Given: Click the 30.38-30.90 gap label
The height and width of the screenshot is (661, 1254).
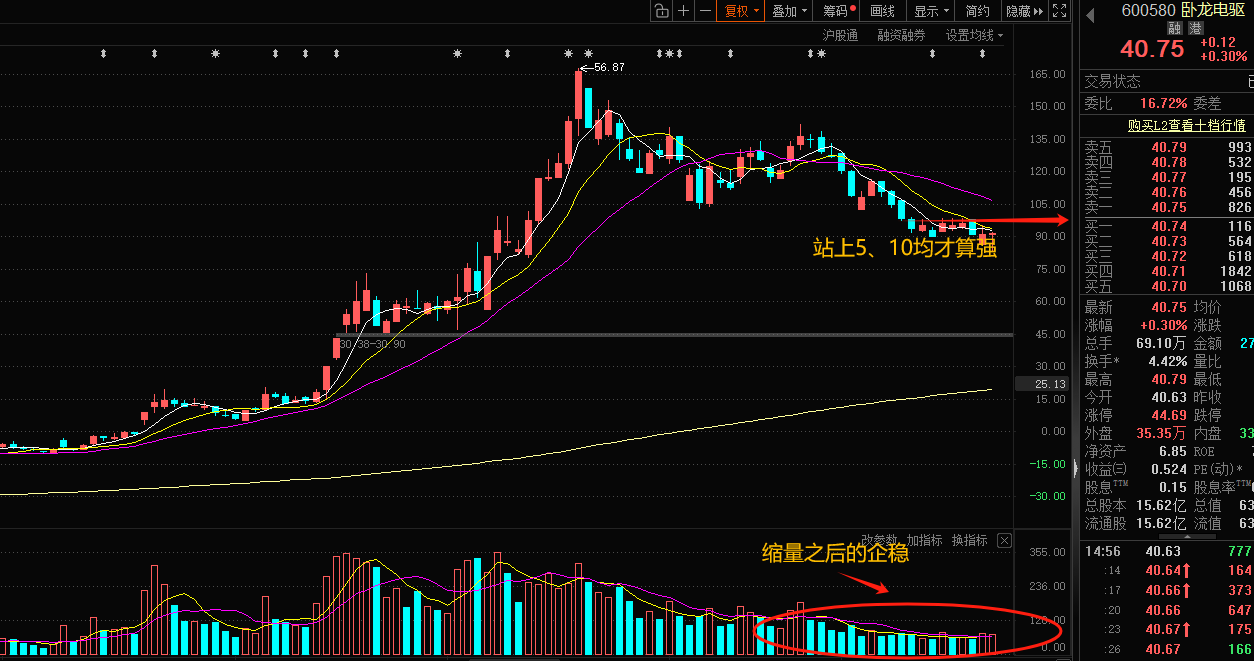Looking at the screenshot, I should coord(373,344).
